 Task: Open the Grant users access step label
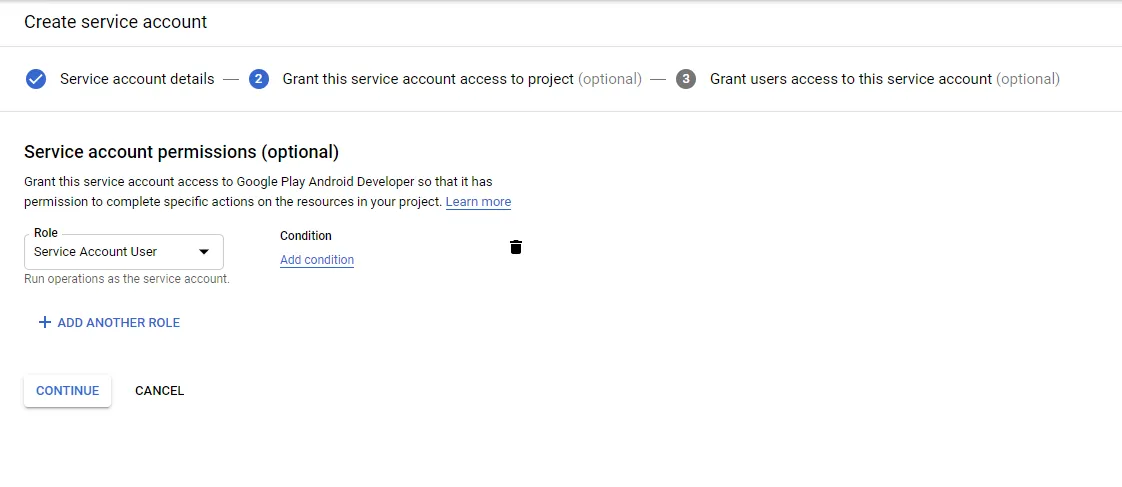(x=884, y=79)
